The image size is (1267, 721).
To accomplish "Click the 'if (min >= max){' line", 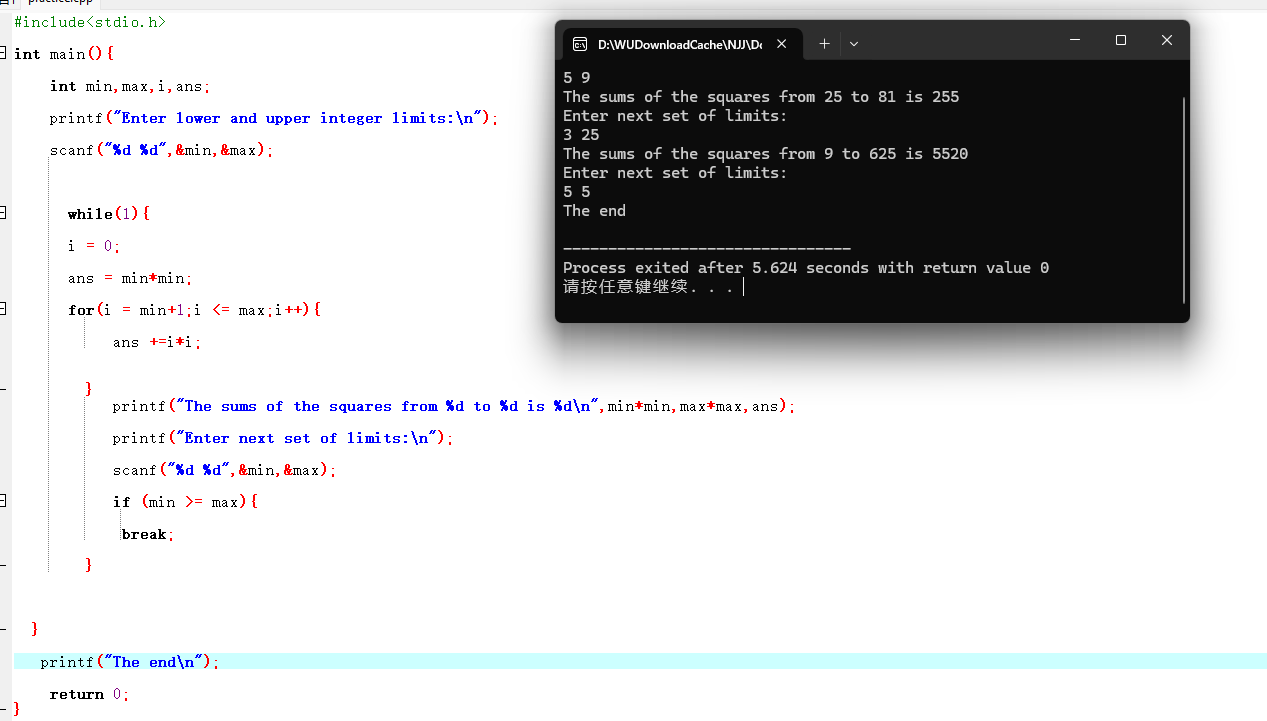I will 186,502.
